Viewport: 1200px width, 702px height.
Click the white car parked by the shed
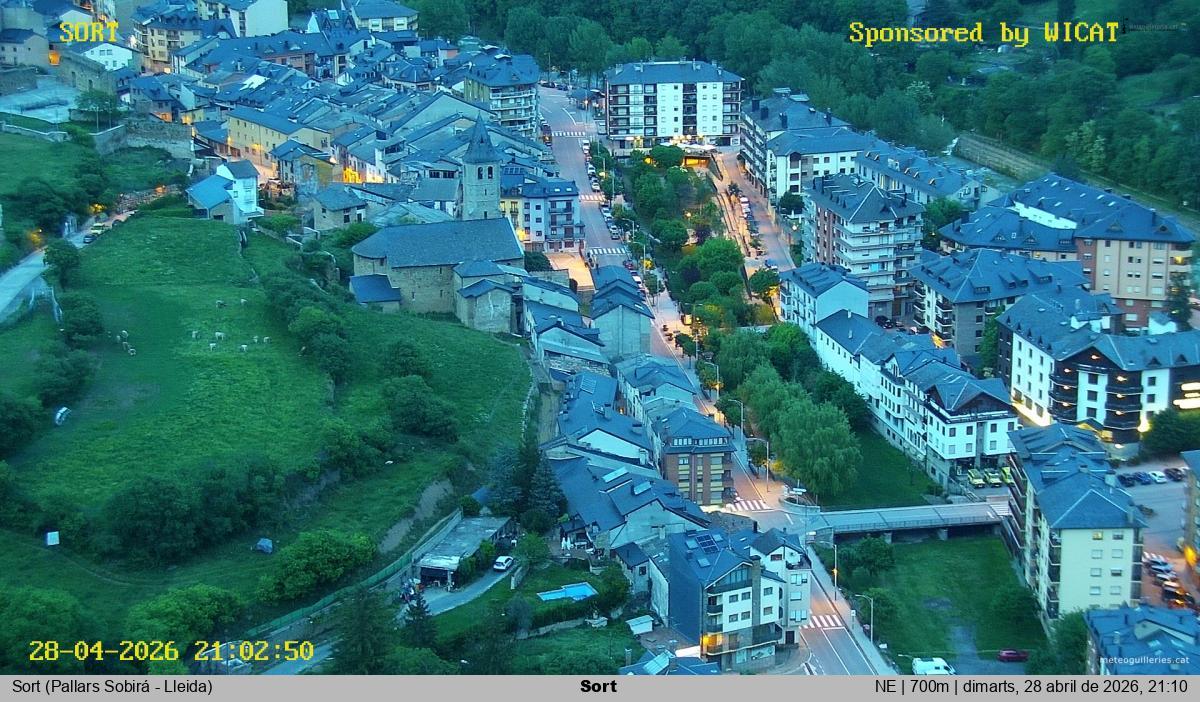click(503, 563)
